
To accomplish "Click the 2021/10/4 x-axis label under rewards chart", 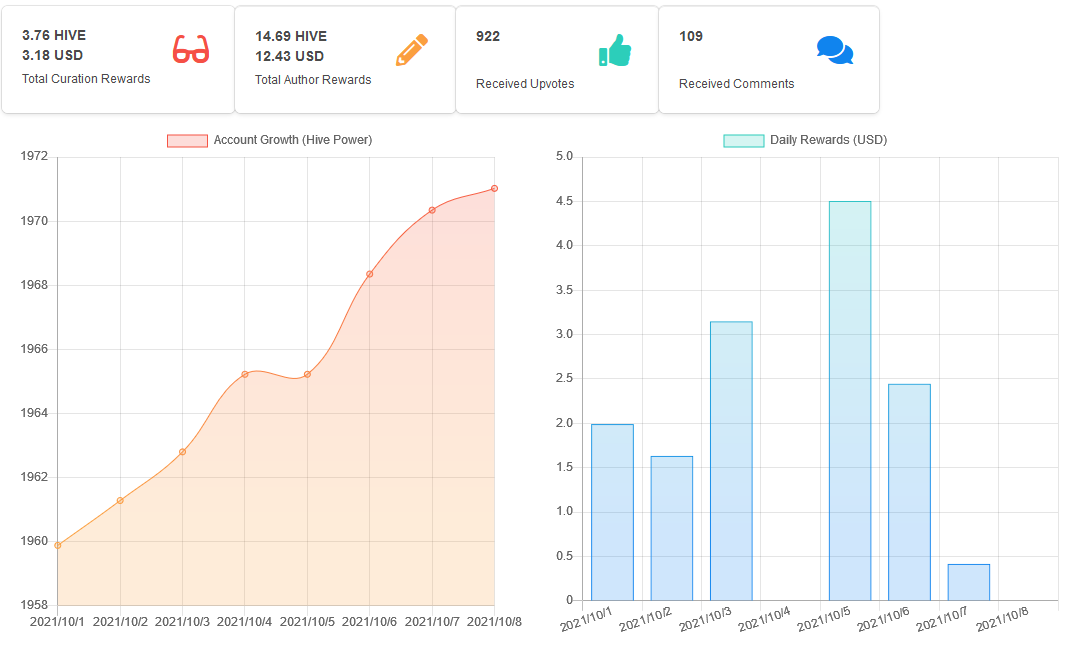I will click(x=764, y=619).
